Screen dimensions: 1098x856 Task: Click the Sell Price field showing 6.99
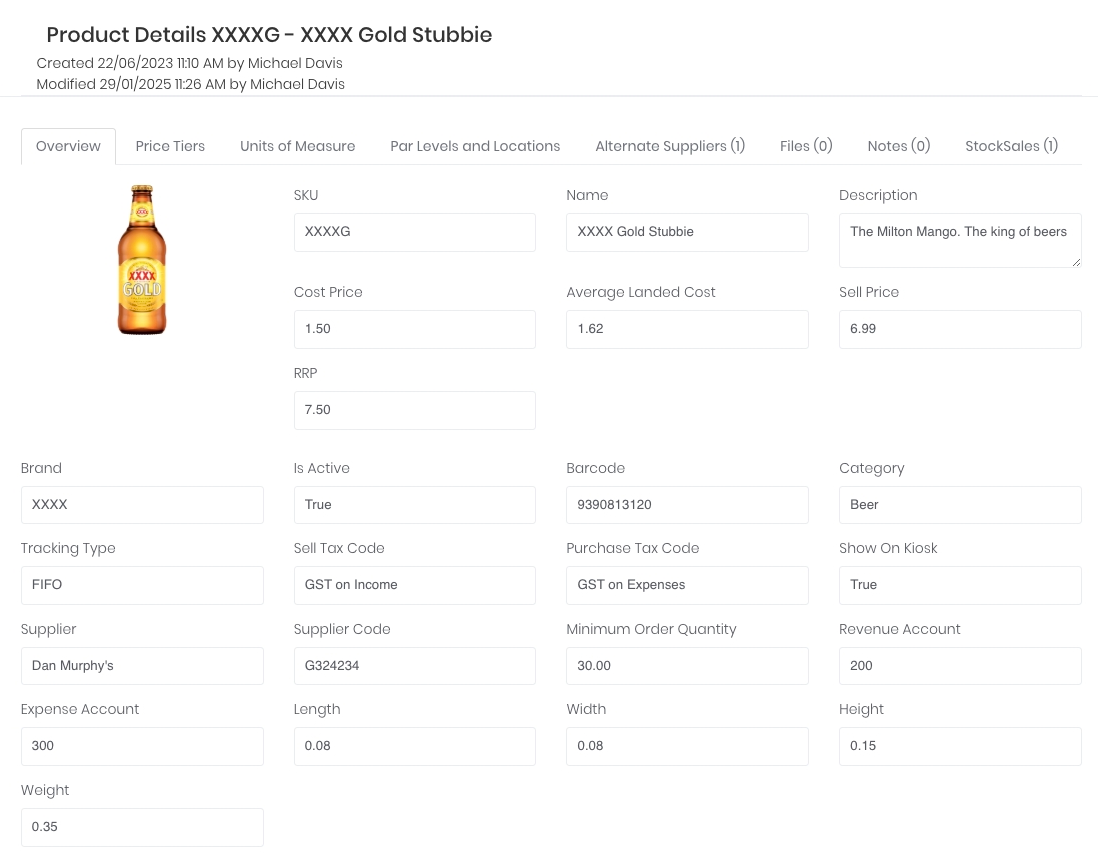point(960,329)
